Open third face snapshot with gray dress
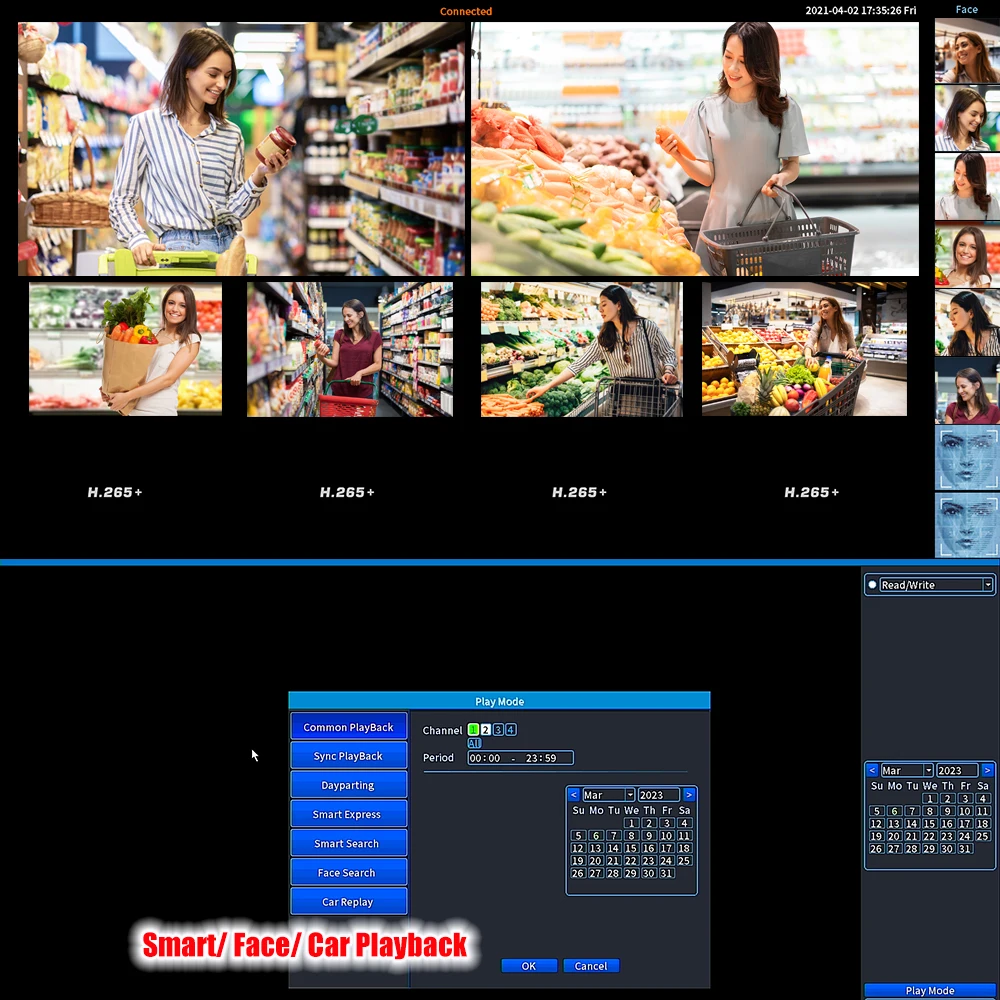The image size is (1000, 1000). [967, 188]
